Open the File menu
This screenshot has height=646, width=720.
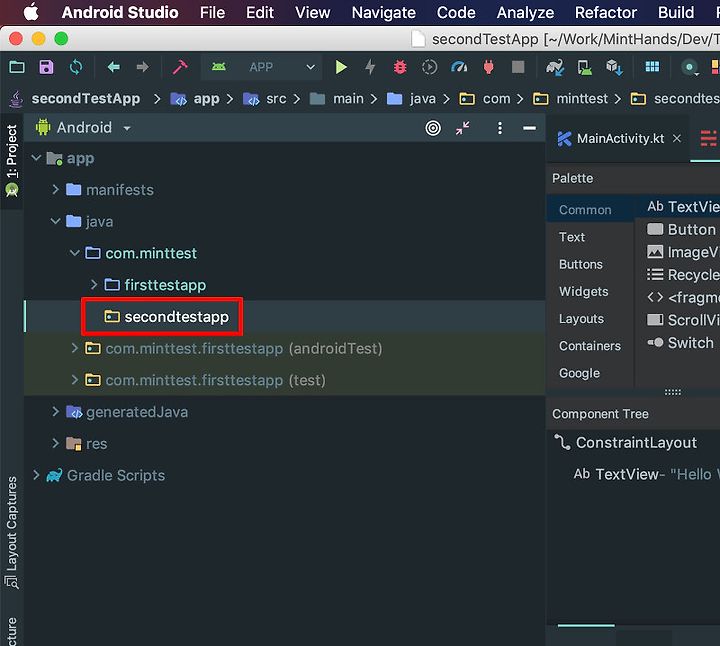tap(212, 12)
